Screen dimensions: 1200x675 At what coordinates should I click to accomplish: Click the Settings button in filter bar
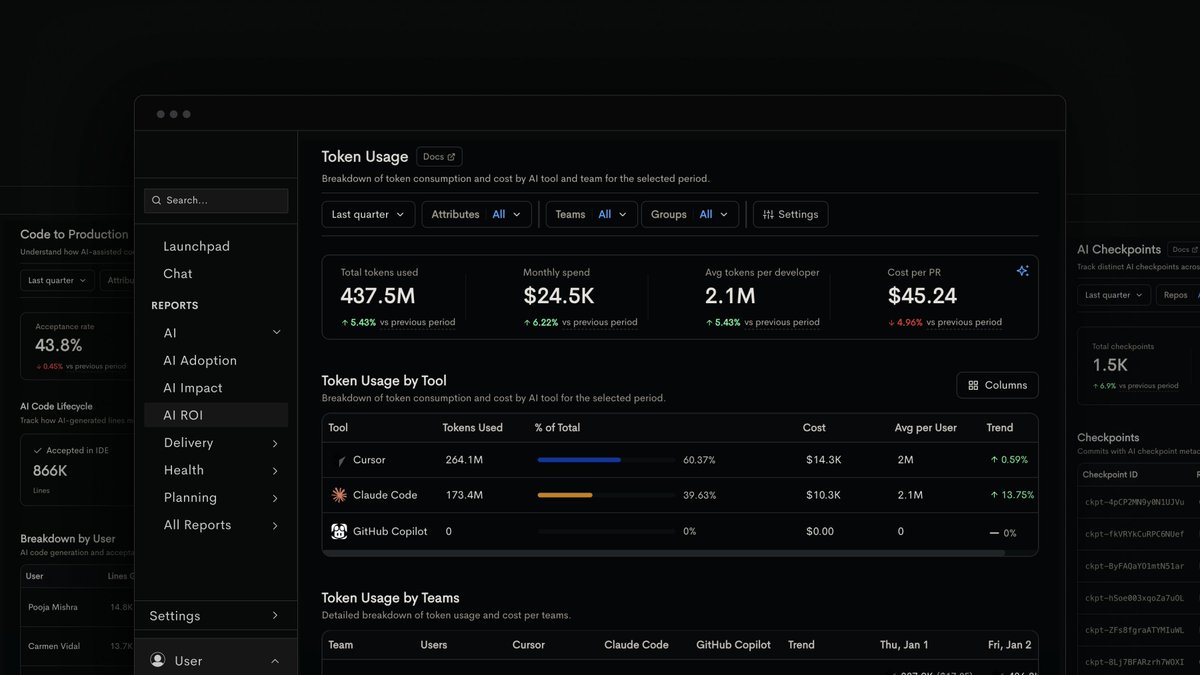pyautogui.click(x=790, y=214)
